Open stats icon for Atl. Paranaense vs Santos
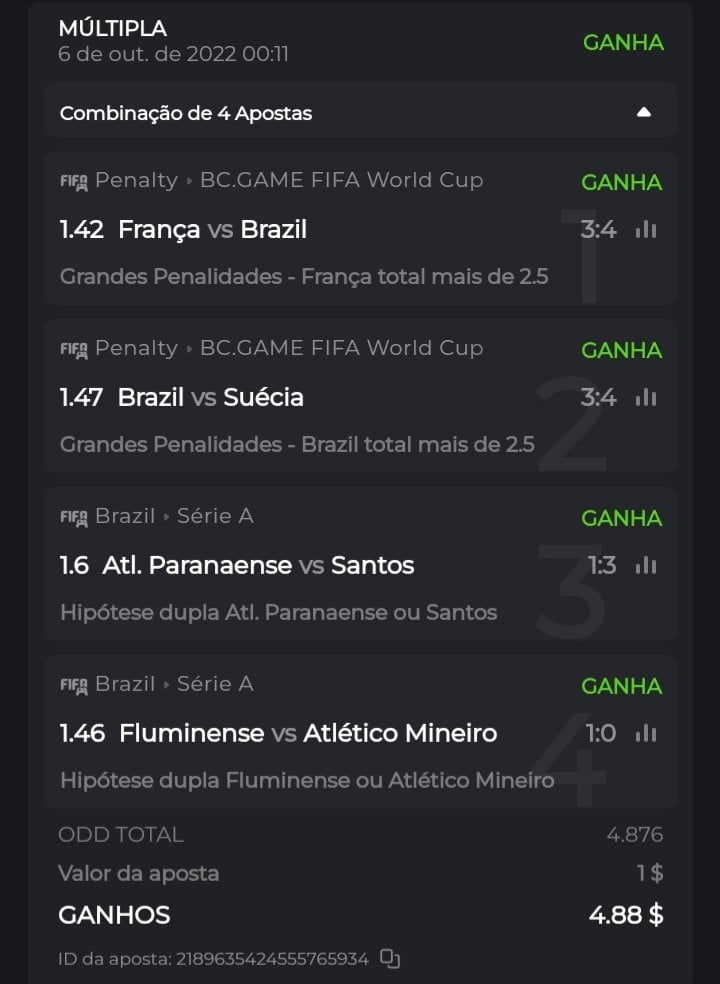This screenshot has height=984, width=720. point(646,566)
